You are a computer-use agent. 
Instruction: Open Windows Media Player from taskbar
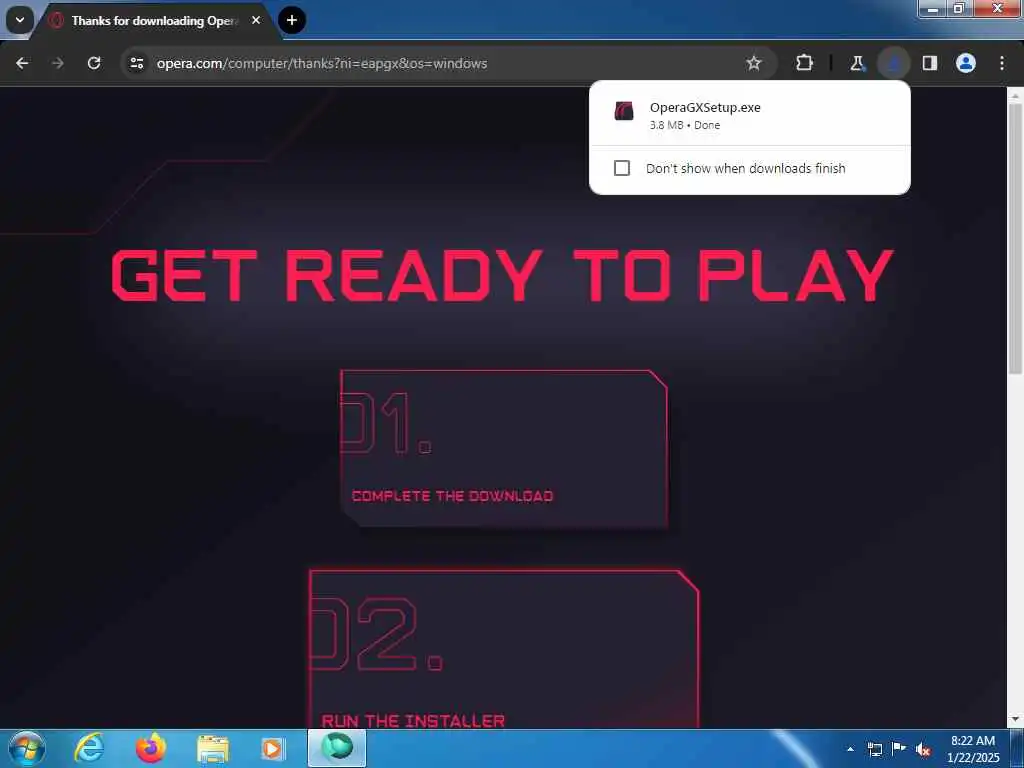click(272, 748)
